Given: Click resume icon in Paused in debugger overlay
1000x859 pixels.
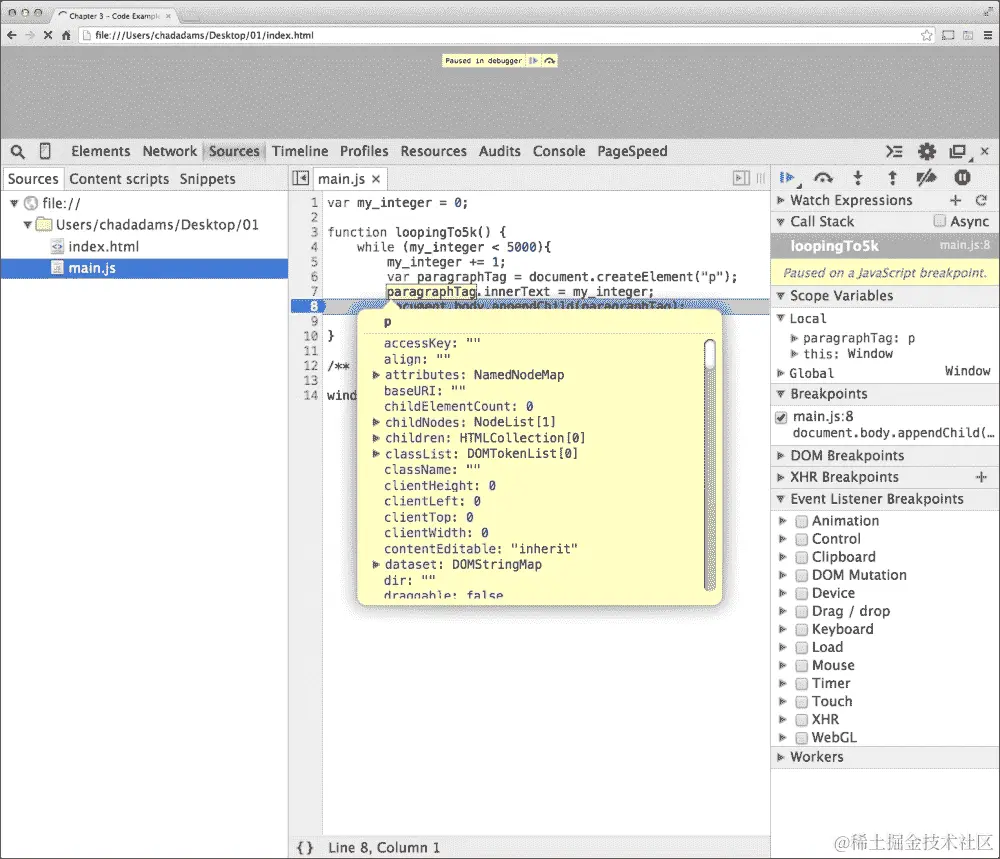Looking at the screenshot, I should click(x=533, y=61).
